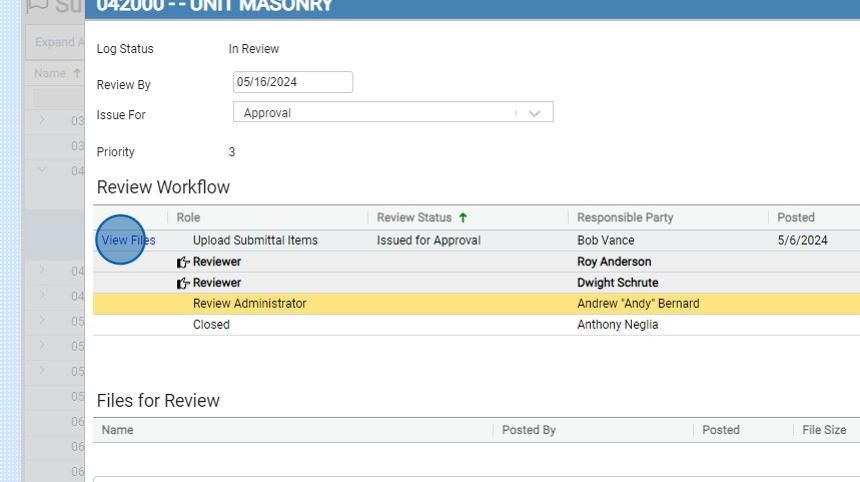Sort files by the File Size header
860x482 pixels.
(x=824, y=430)
